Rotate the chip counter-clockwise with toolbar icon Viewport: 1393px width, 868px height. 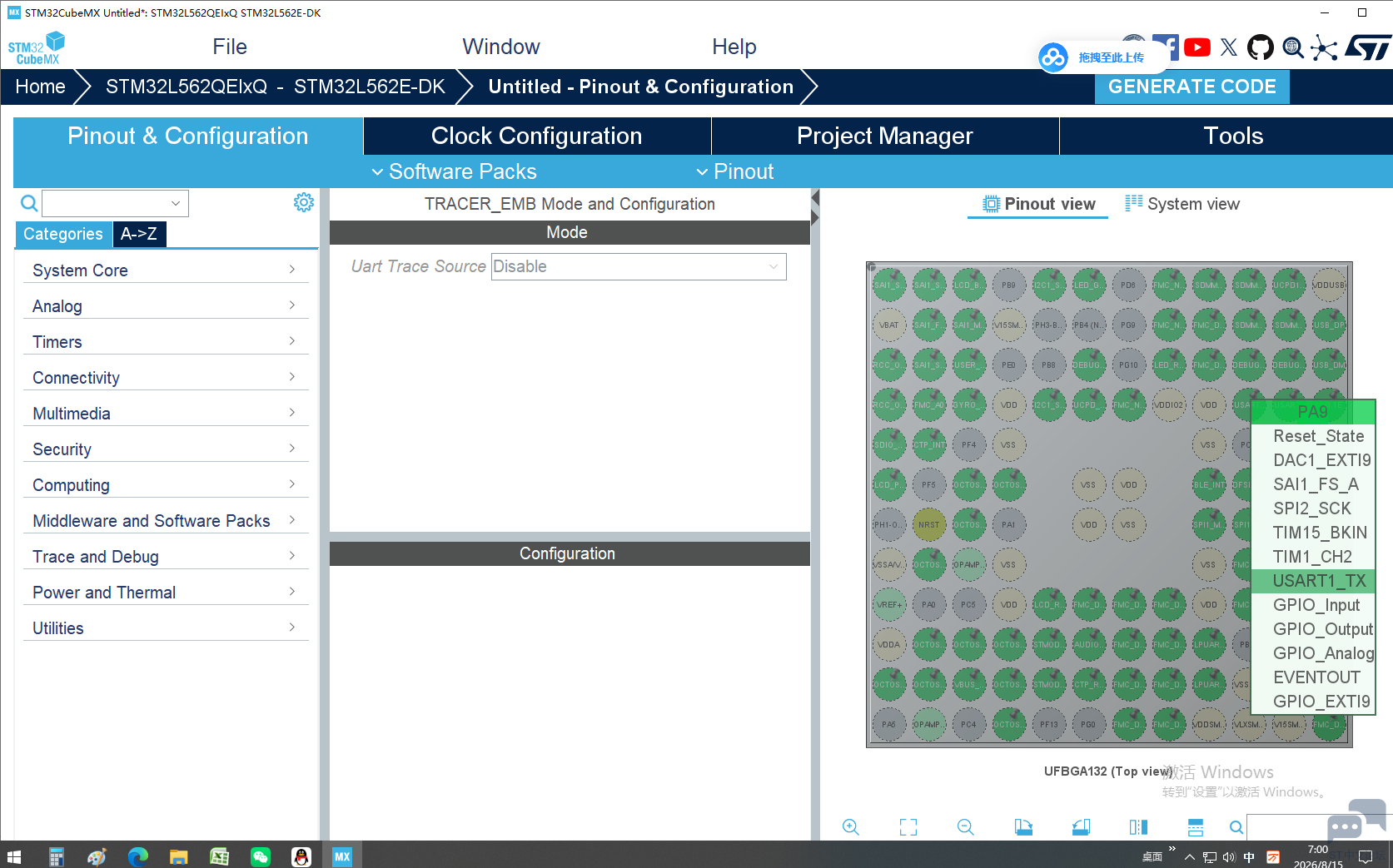click(1081, 826)
